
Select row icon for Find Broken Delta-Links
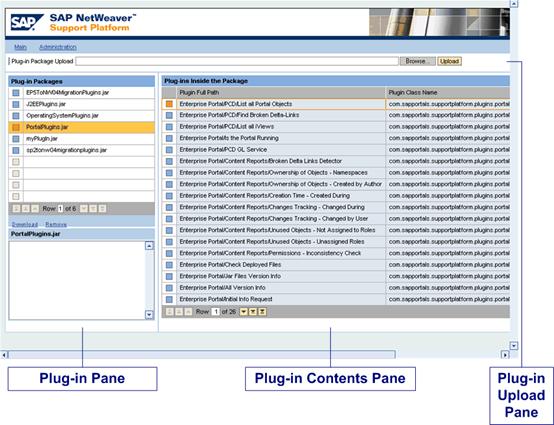(169, 115)
